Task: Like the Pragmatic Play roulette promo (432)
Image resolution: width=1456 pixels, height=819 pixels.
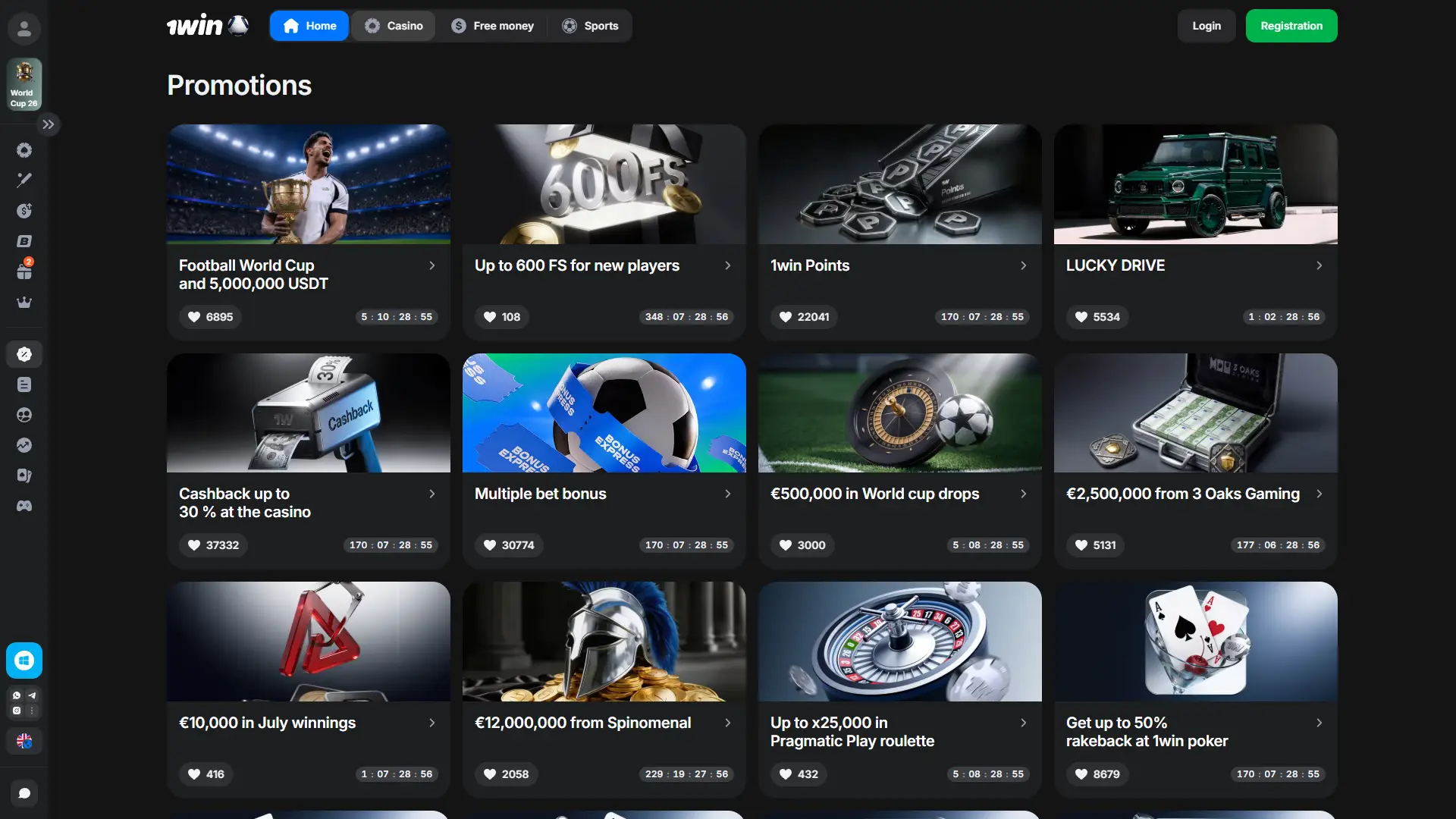Action: [799, 774]
